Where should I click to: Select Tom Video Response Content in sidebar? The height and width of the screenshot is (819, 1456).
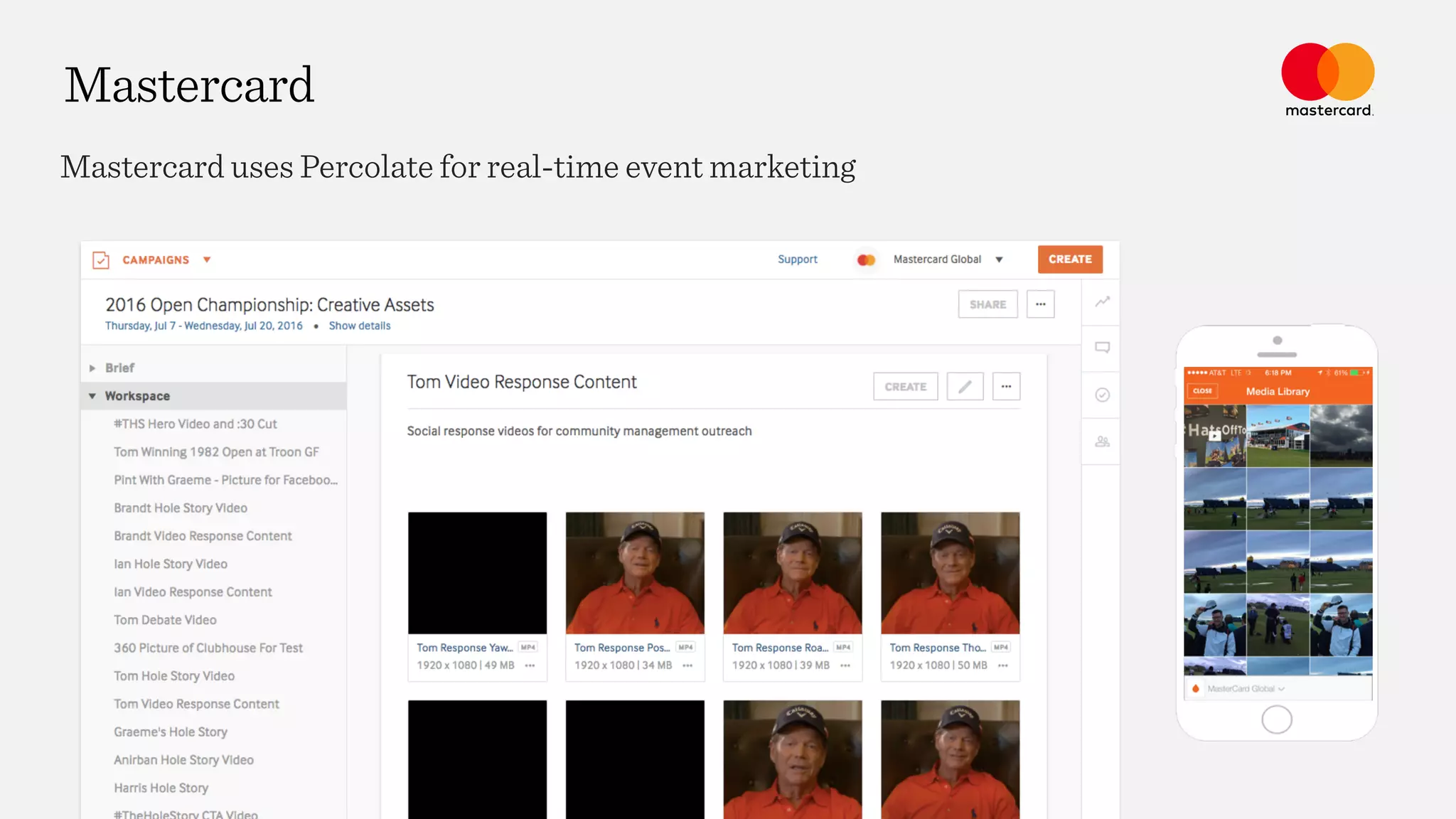(x=196, y=704)
